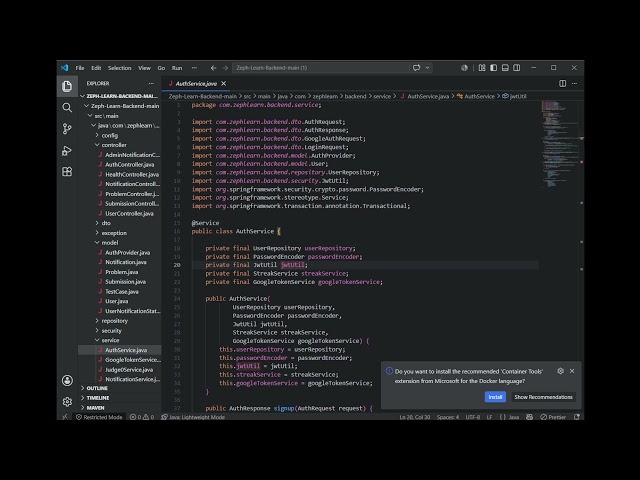Click Java: Lightweight Mode status item
Image resolution: width=640 pixels, height=480 pixels.
point(193,417)
